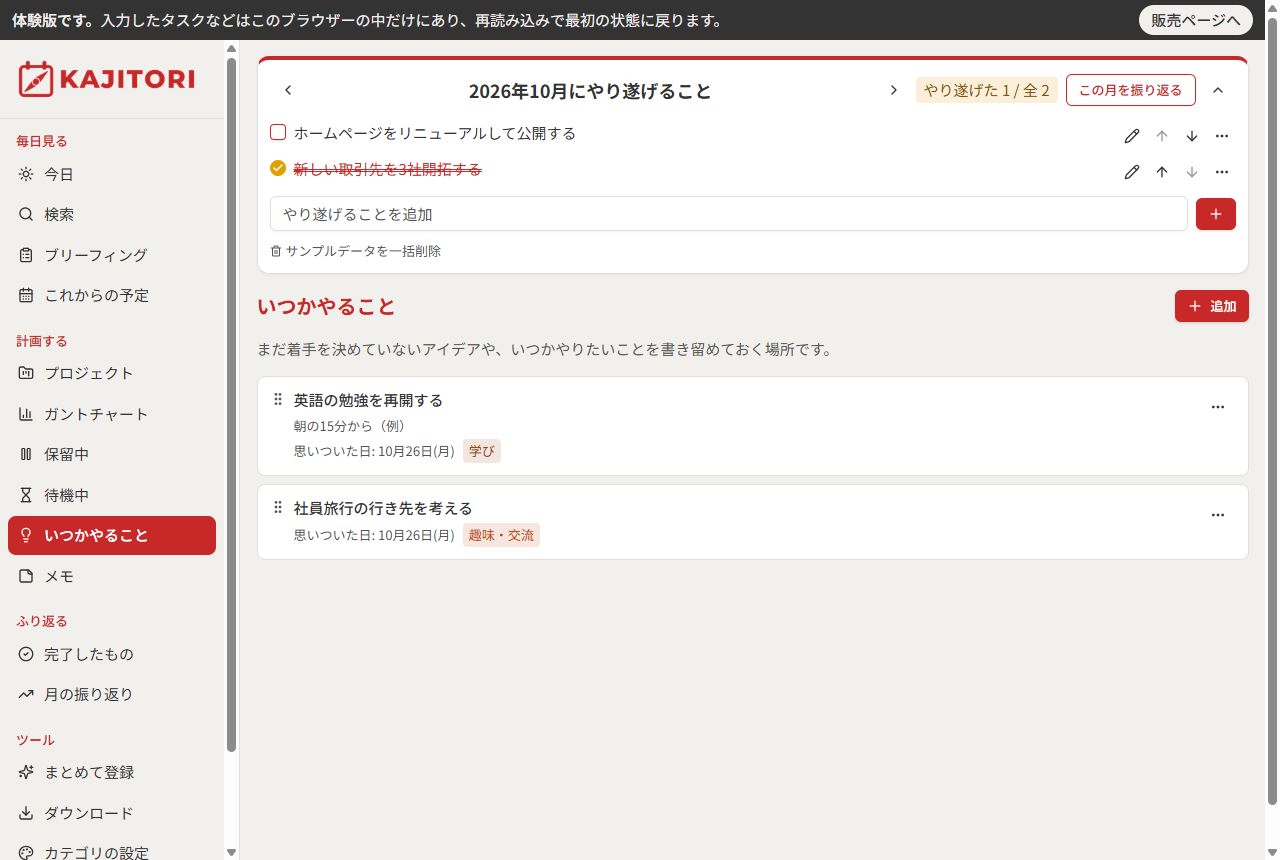Viewport: 1280px width, 860px height.
Task: Open メモ in the sidebar
Action: pyautogui.click(x=112, y=576)
